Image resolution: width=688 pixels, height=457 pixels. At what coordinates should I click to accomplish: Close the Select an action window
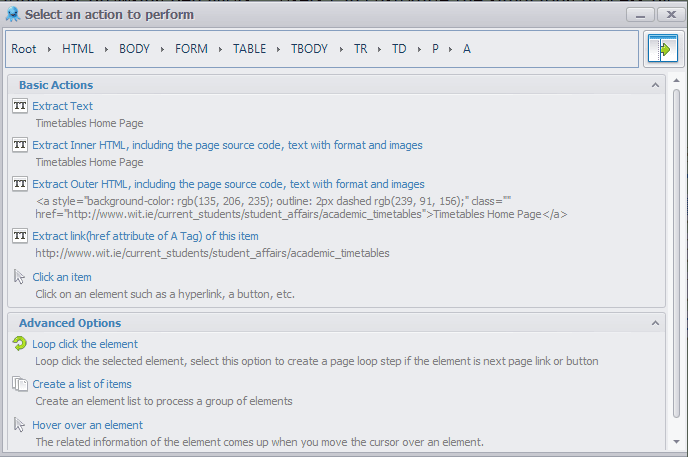[671, 15]
